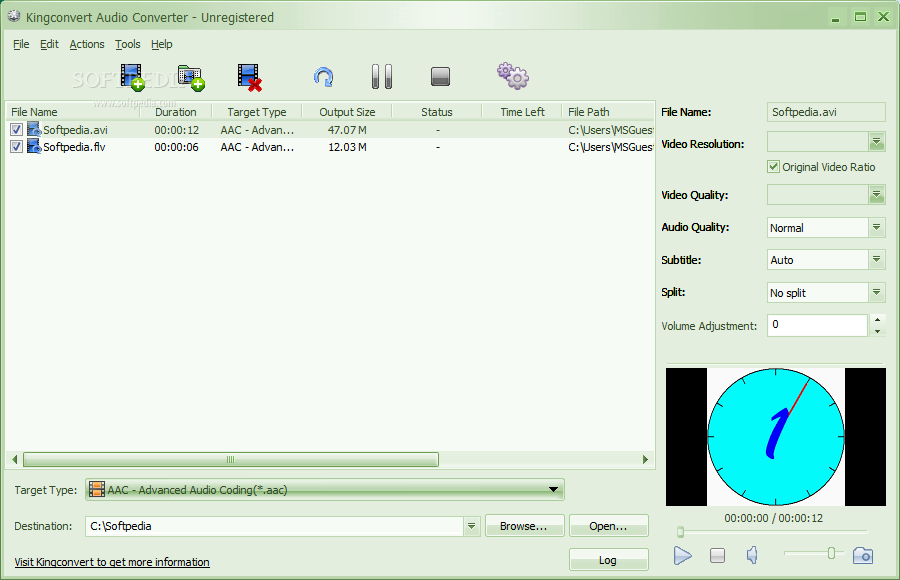Image resolution: width=900 pixels, height=580 pixels.
Task: Click the 00:00:12 duration cell in list
Action: (176, 130)
